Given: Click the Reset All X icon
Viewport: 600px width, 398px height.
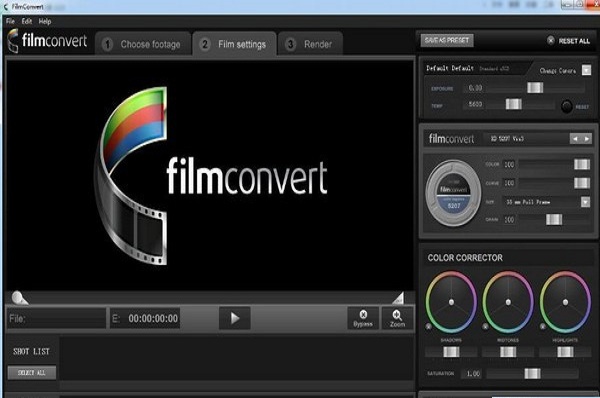Looking at the screenshot, I should click(550, 40).
